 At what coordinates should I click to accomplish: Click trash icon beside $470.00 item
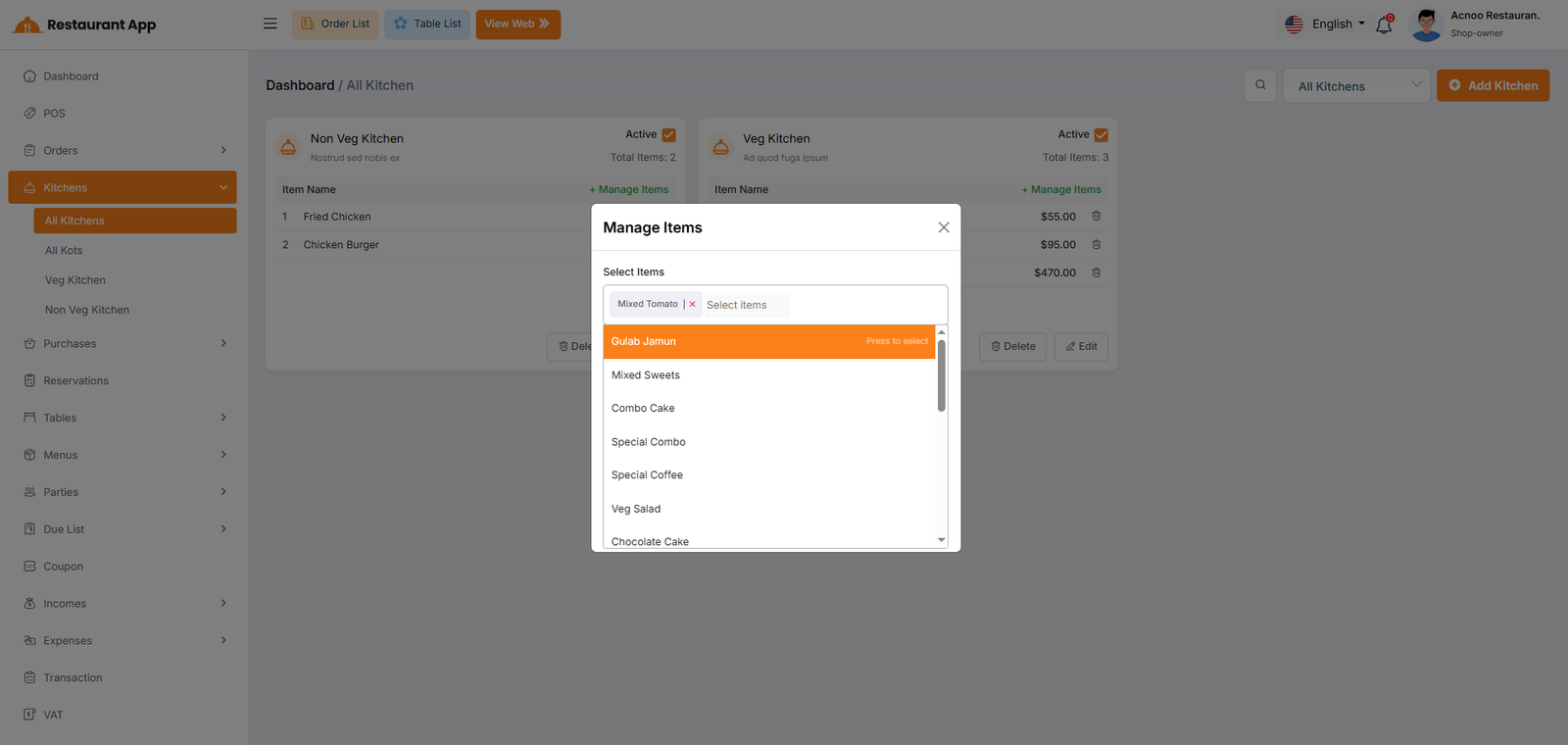tap(1097, 273)
